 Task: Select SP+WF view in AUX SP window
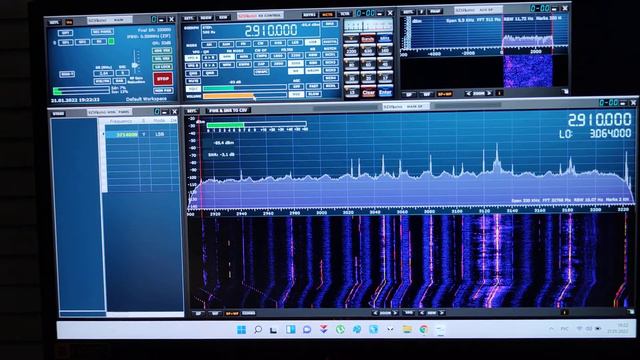444,93
